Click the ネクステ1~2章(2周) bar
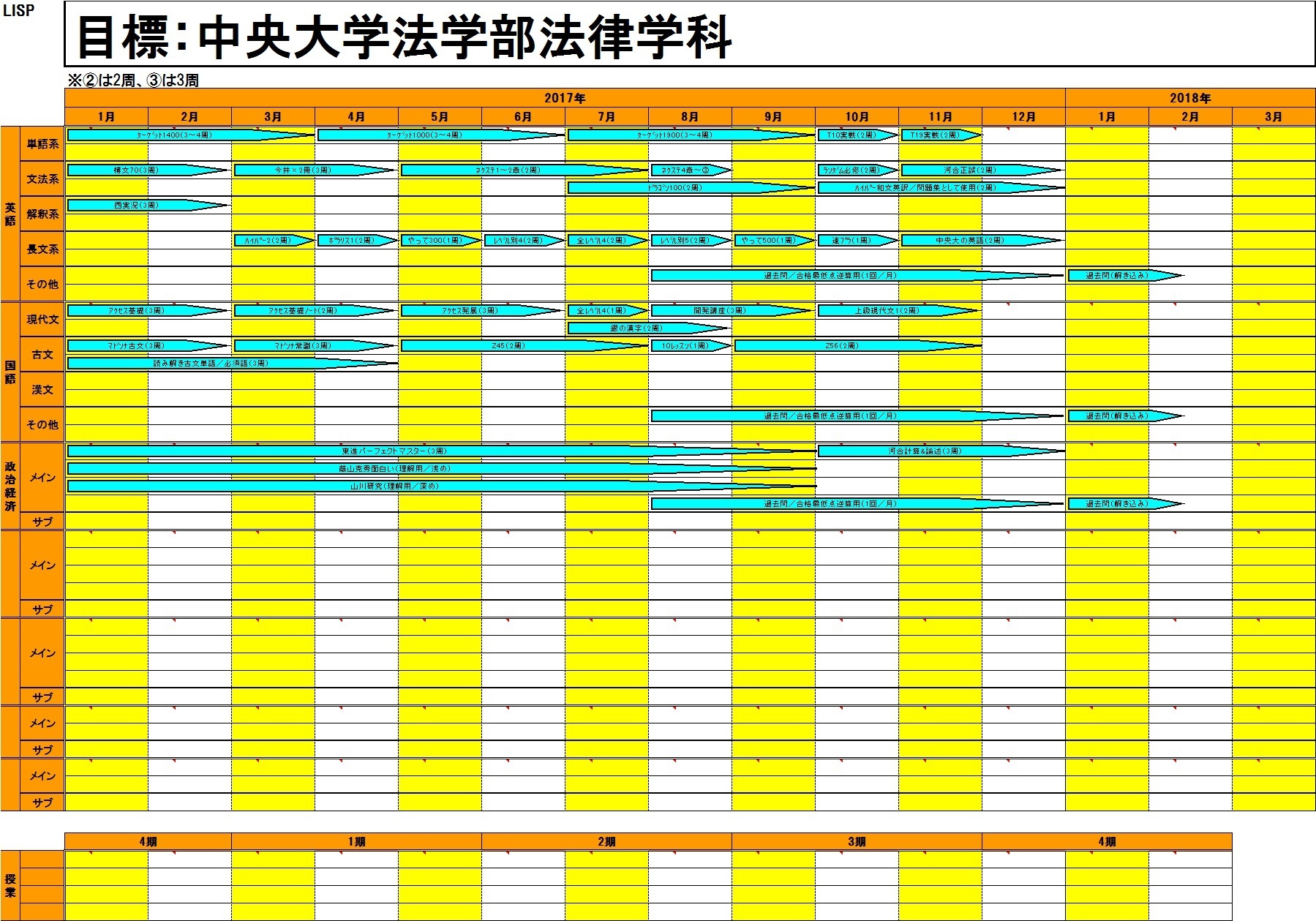This screenshot has width=1316, height=921. click(524, 170)
